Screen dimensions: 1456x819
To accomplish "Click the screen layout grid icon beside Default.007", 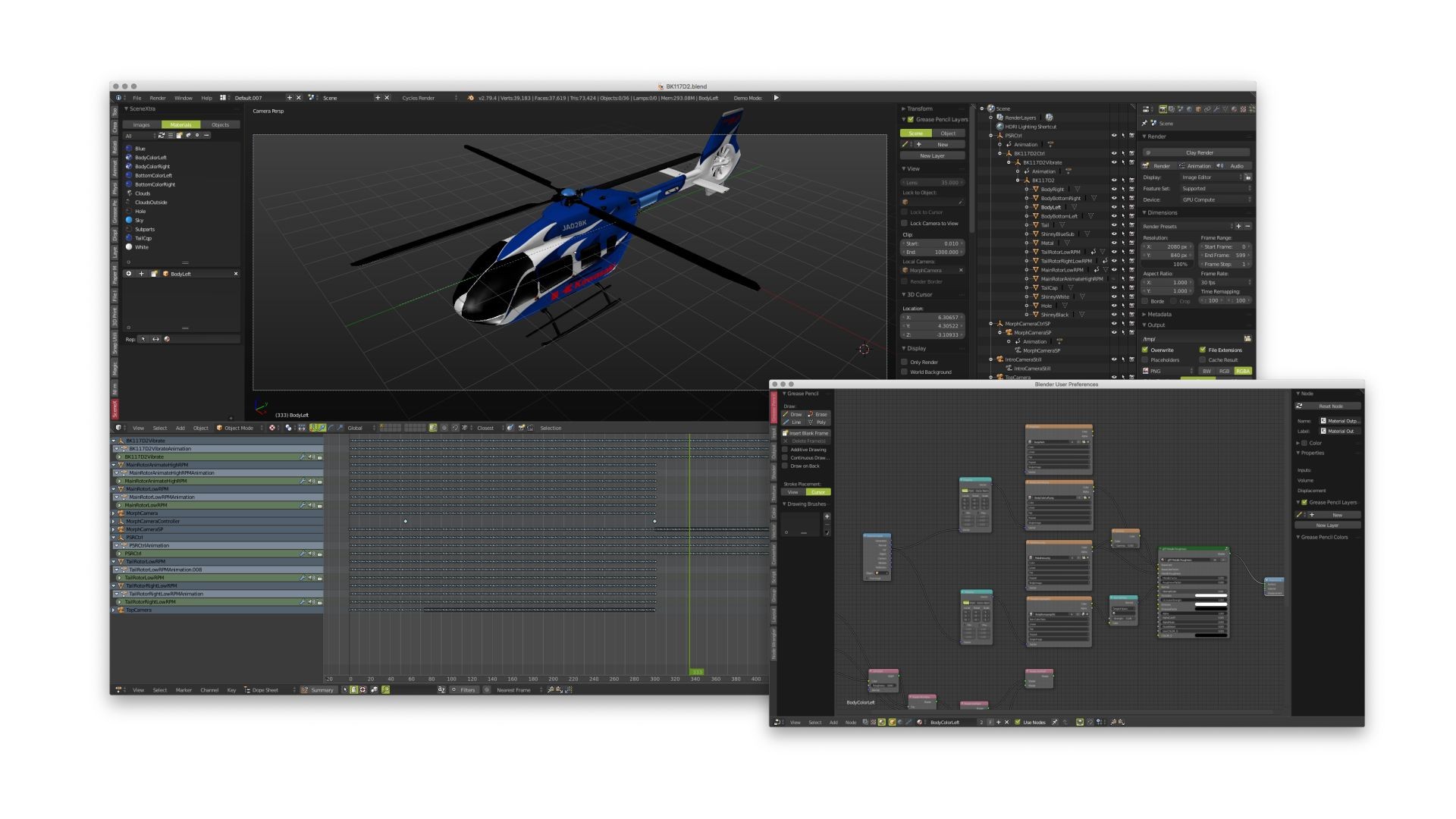I will click(x=223, y=98).
